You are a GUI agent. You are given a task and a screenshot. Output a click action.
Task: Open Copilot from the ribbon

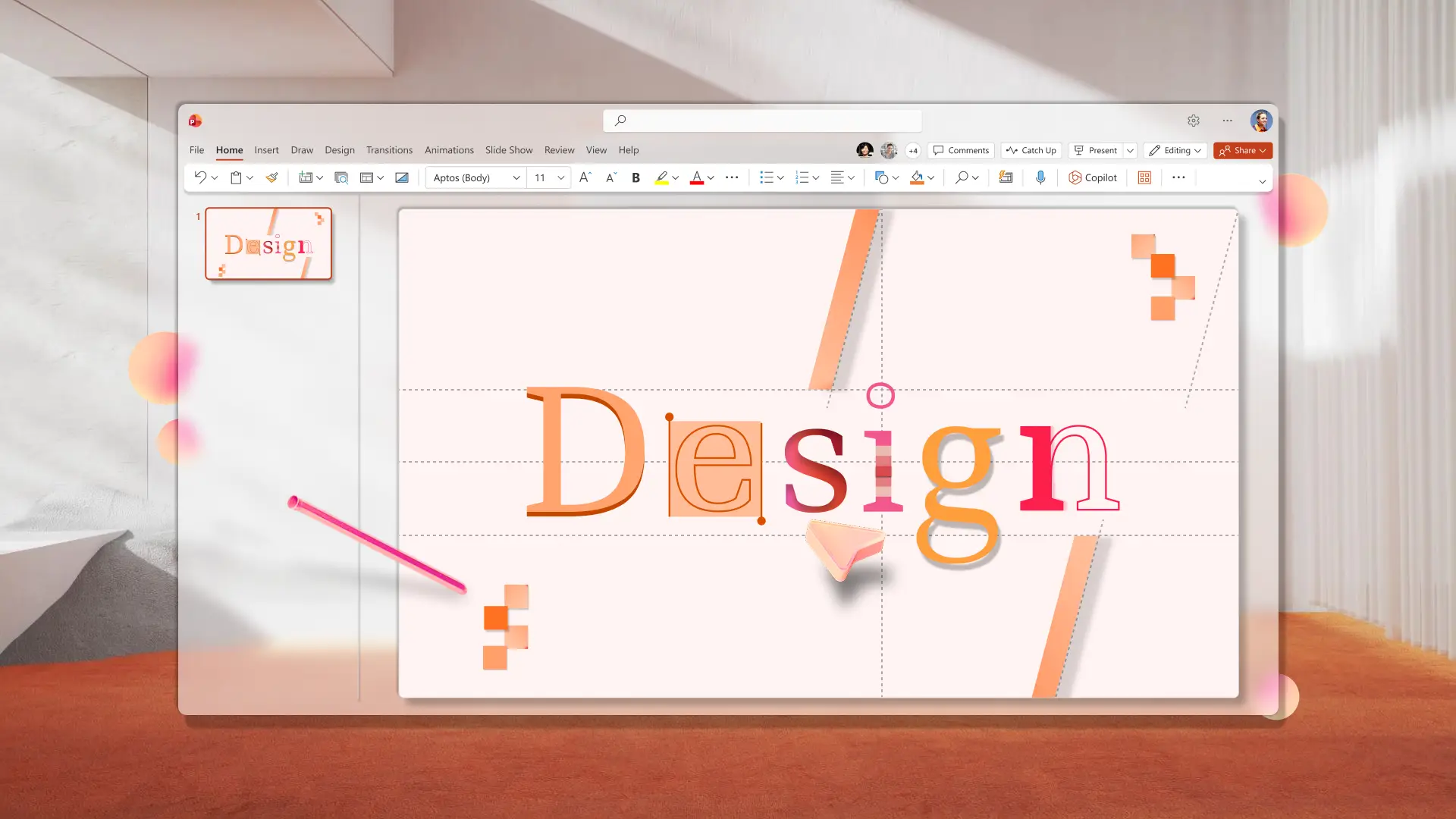pyautogui.click(x=1093, y=177)
